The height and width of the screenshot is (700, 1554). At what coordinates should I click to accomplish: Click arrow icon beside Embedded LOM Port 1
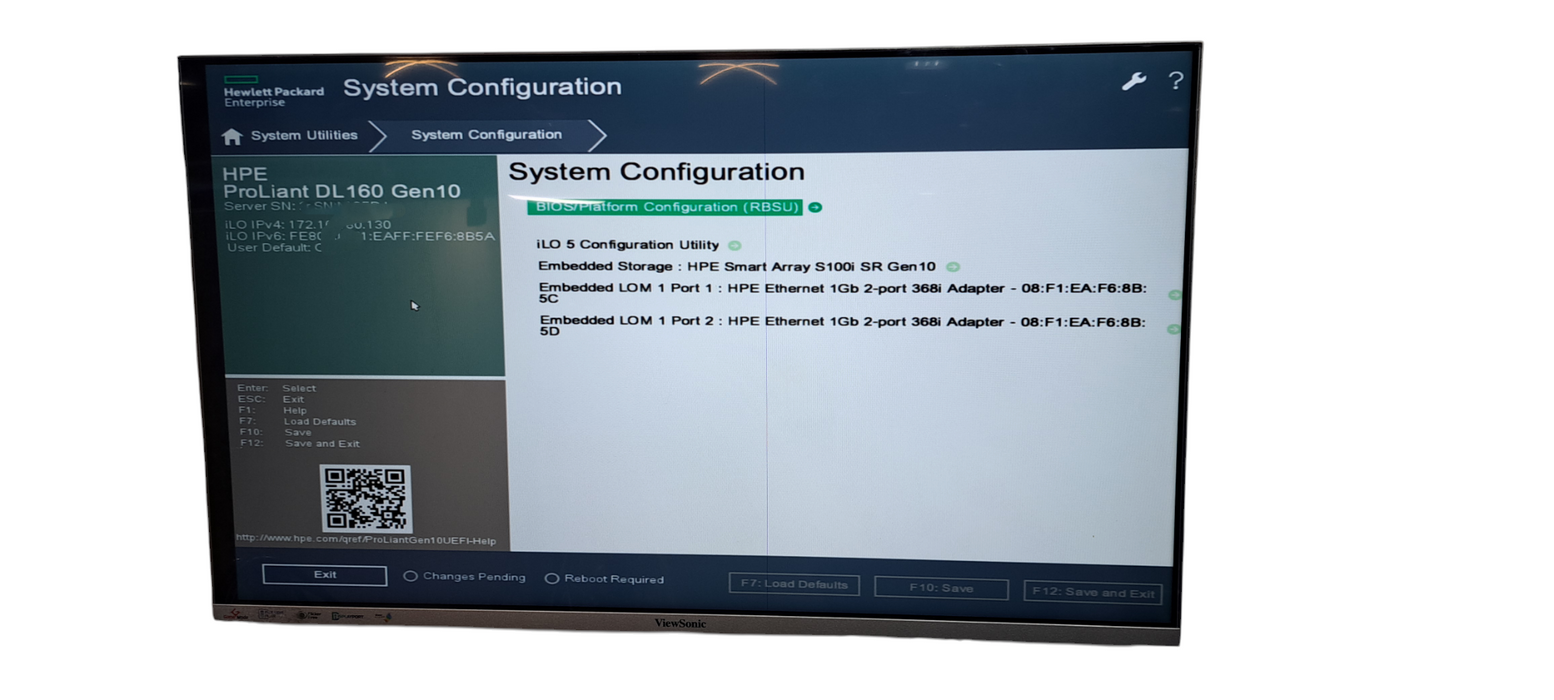(1174, 295)
